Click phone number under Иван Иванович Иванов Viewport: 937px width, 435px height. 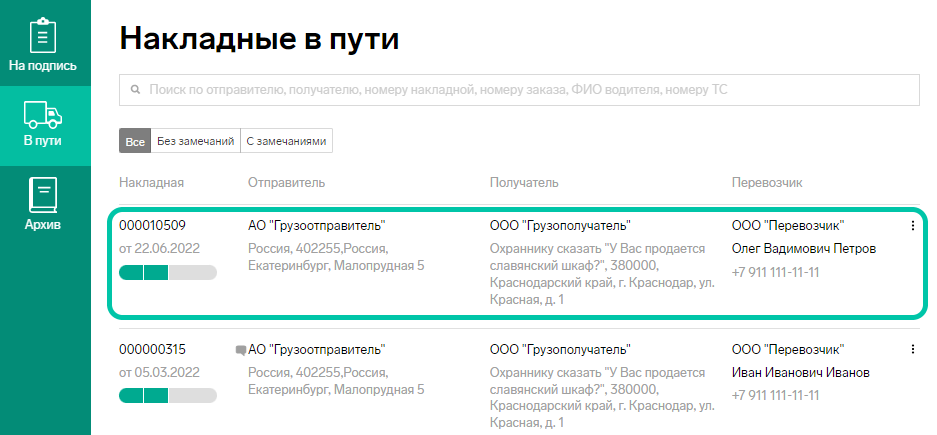775,396
